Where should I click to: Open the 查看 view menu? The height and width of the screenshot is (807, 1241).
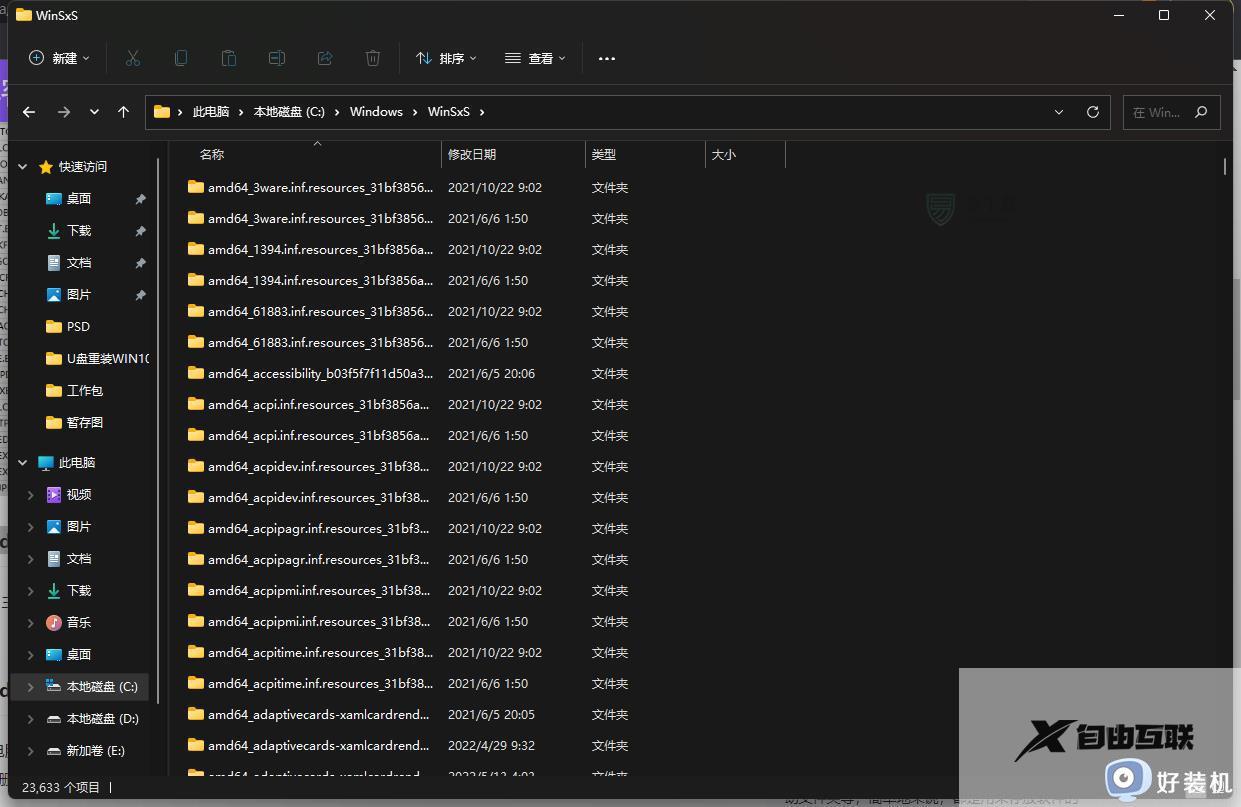point(535,58)
